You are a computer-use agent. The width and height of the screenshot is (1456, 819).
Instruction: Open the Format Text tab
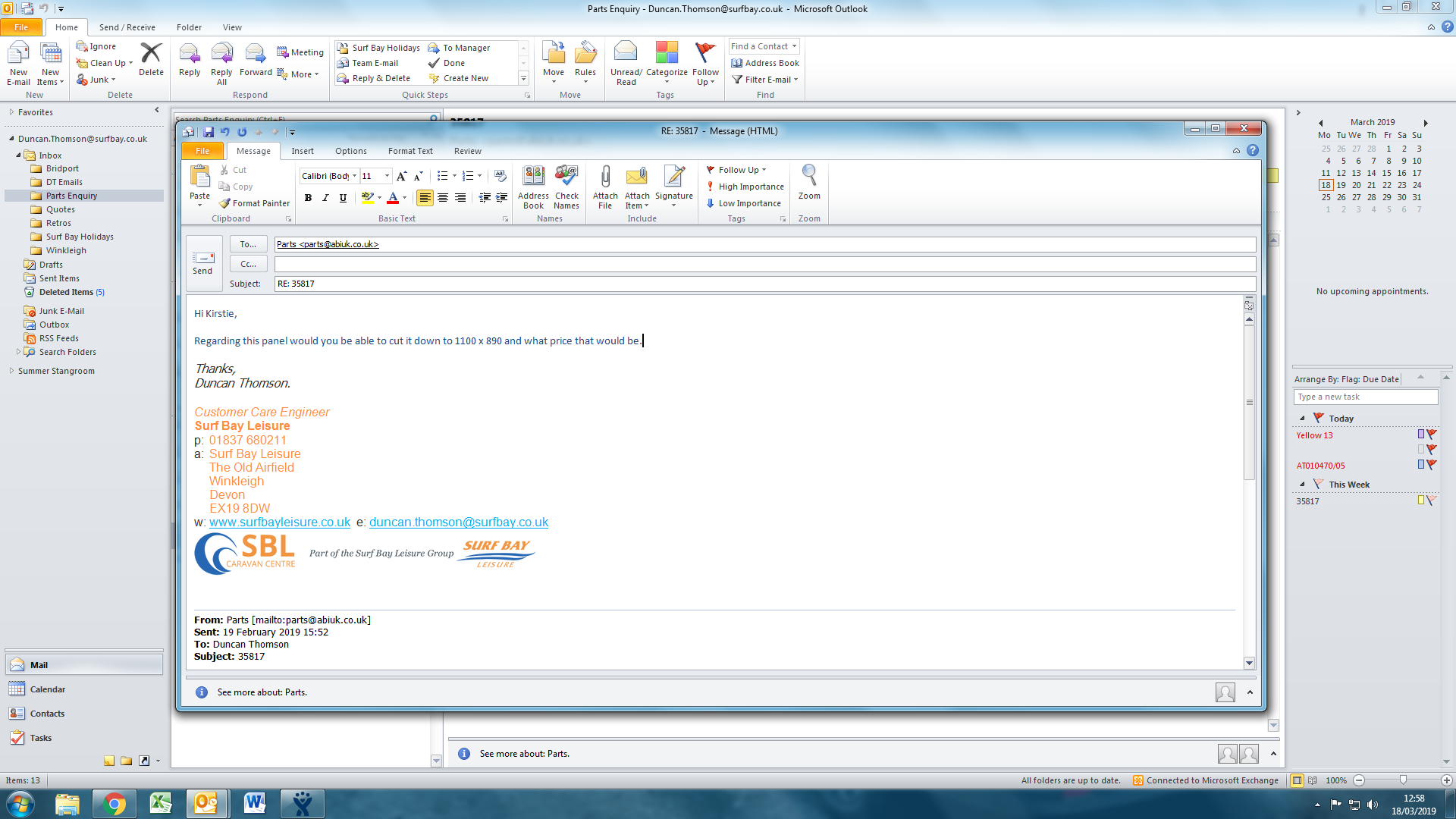410,151
